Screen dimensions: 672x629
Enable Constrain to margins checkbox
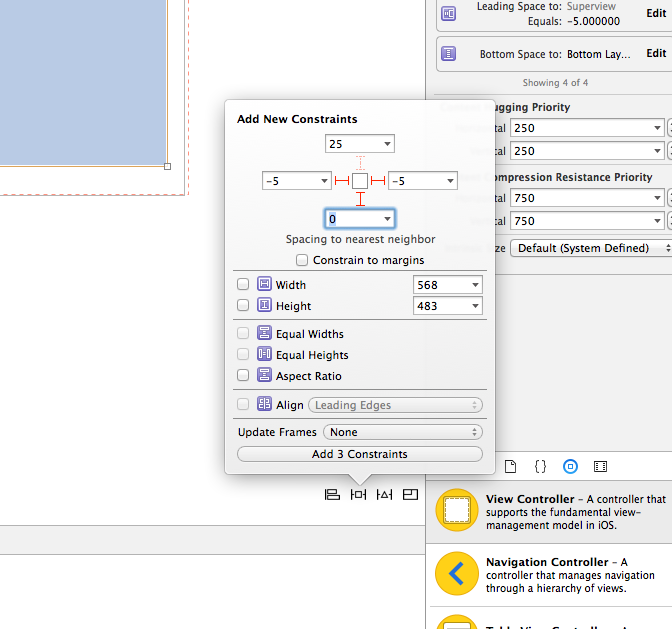pyautogui.click(x=302, y=260)
